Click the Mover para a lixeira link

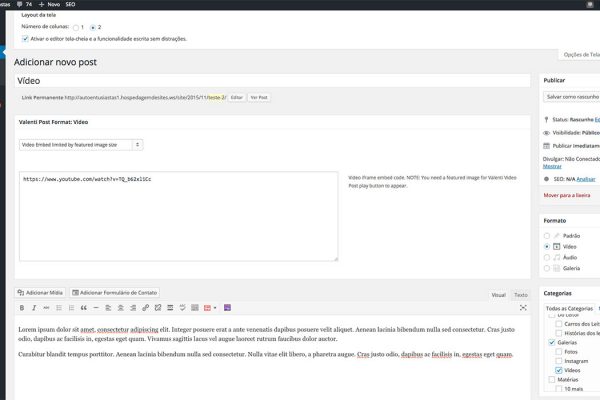click(x=571, y=195)
